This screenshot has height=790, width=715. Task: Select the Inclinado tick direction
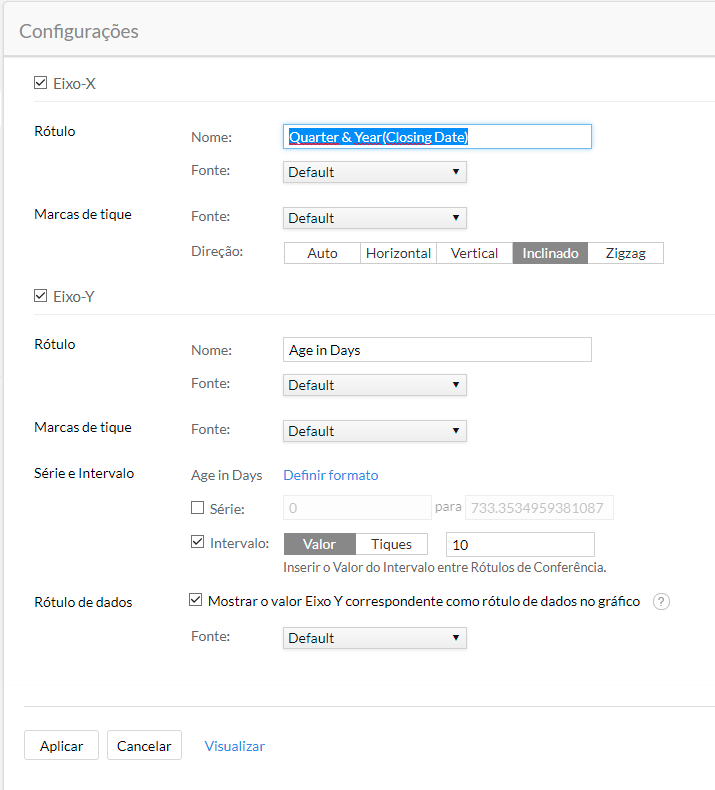coord(550,253)
